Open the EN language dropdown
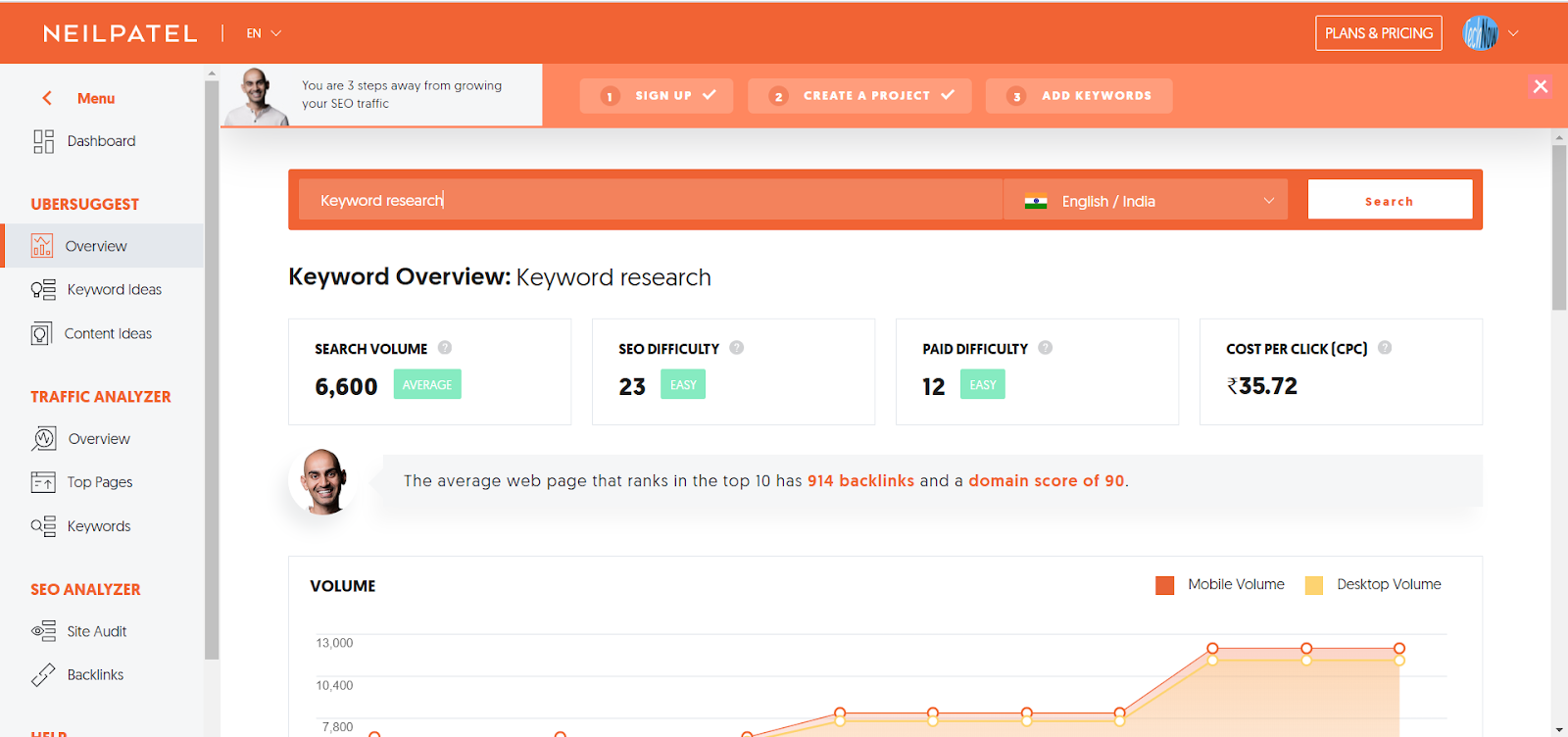Viewport: 1568px width, 737px height. pos(264,33)
